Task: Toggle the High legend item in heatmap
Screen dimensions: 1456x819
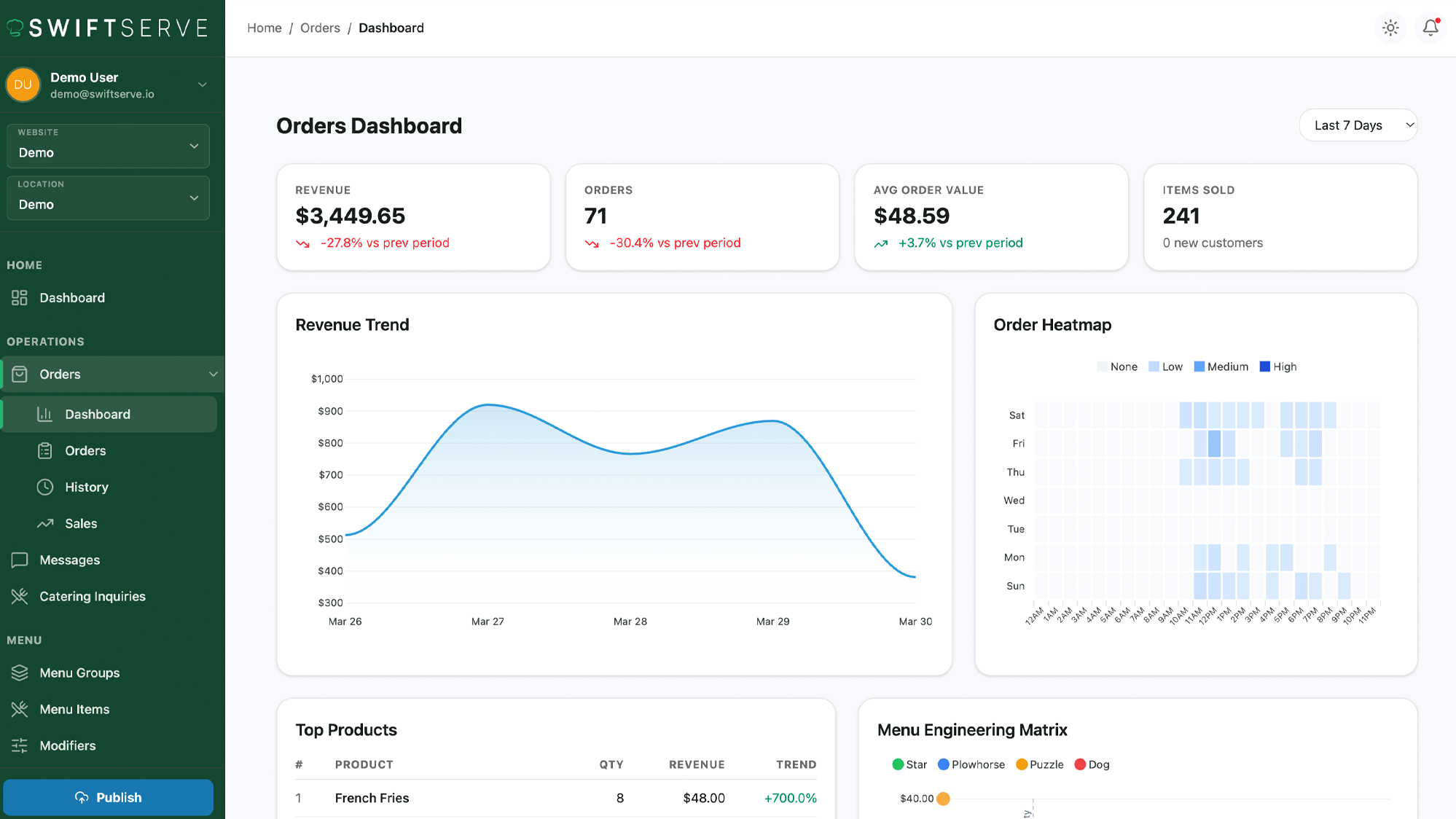Action: 1278,367
